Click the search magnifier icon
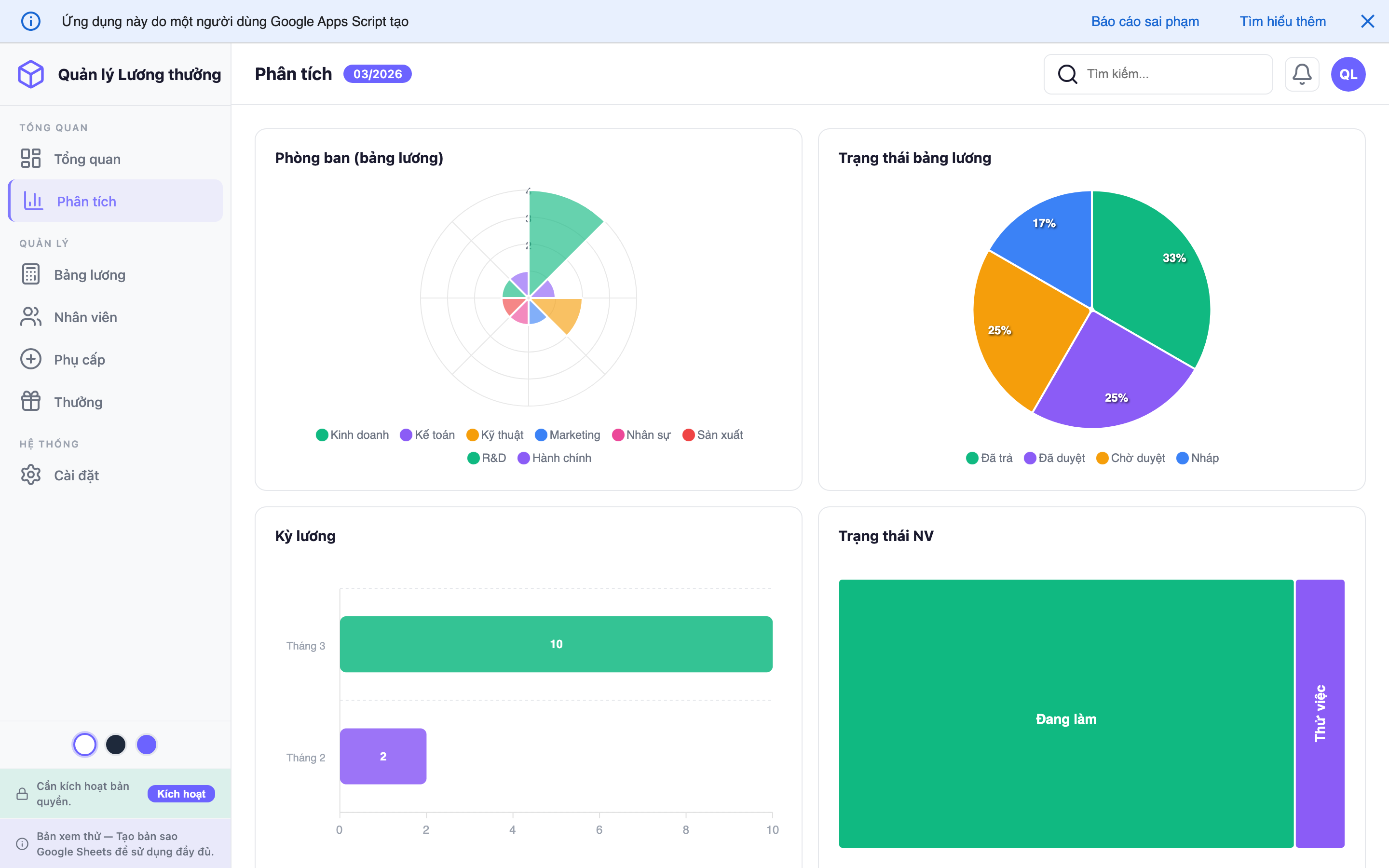1389x868 pixels. [1067, 74]
